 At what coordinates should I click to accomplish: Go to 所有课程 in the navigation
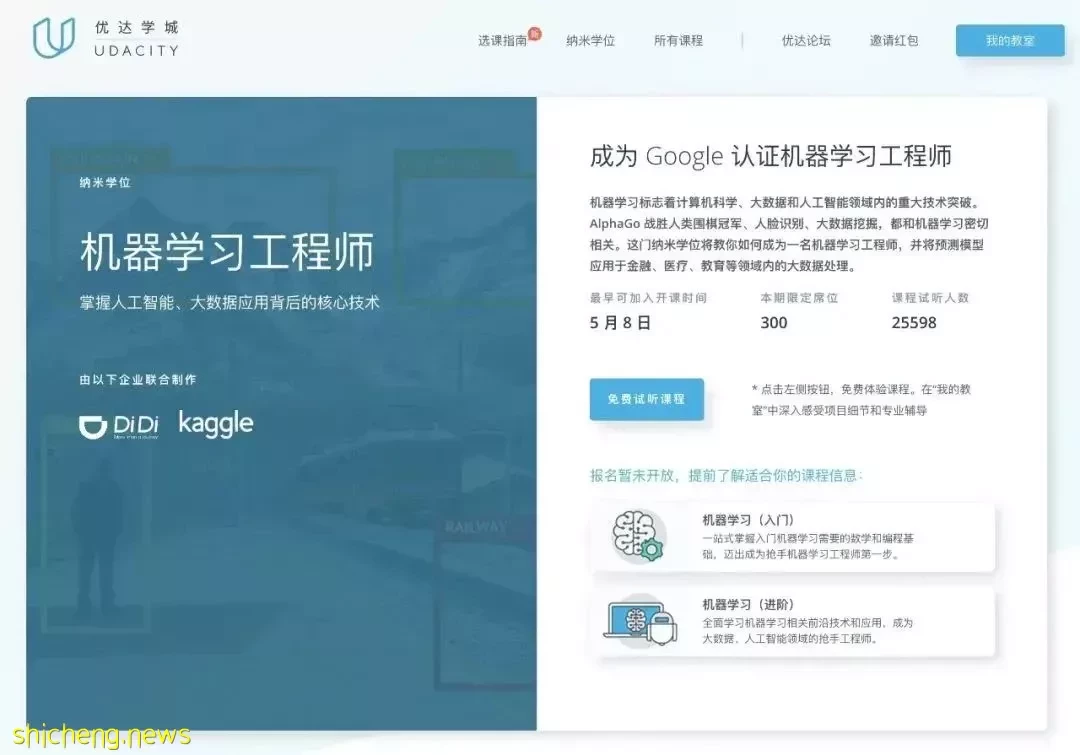[x=678, y=41]
